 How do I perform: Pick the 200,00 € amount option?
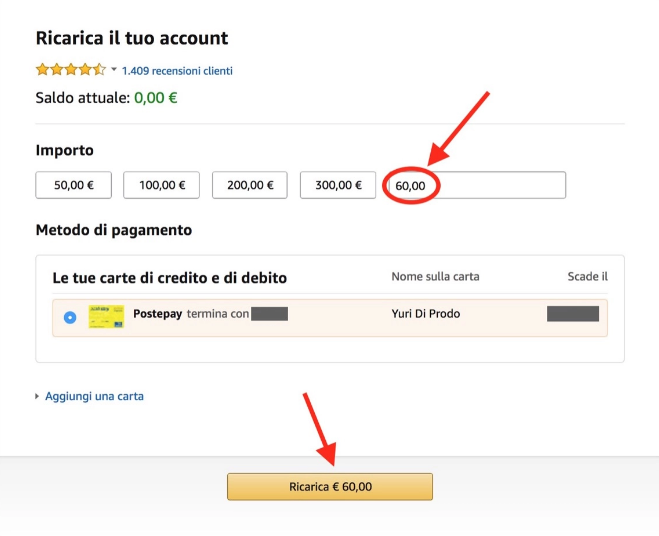point(250,185)
